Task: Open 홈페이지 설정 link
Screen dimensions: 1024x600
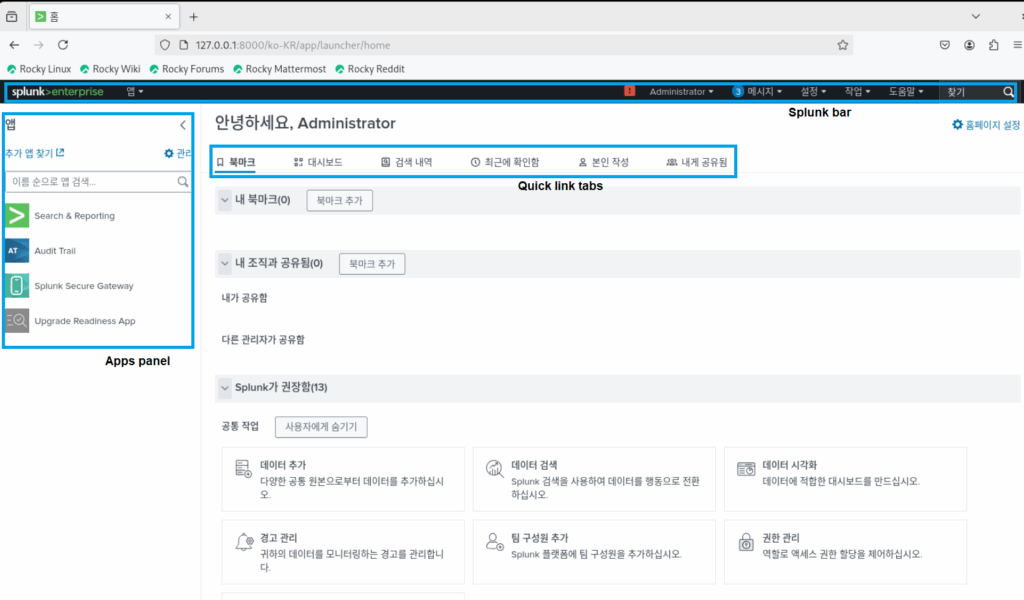Action: (x=985, y=125)
